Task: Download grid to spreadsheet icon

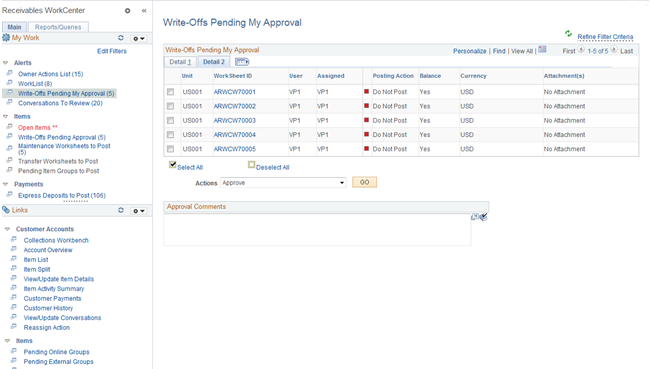Action: tap(542, 49)
